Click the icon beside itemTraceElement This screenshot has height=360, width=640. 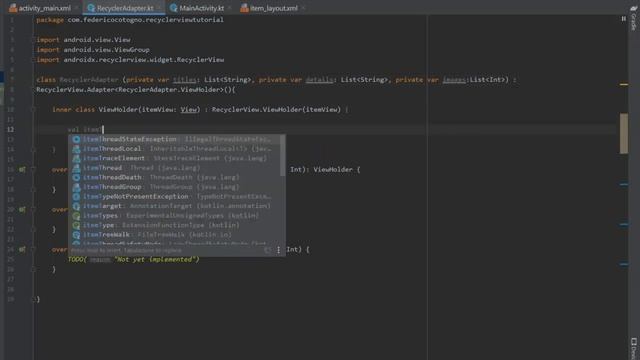point(76,158)
